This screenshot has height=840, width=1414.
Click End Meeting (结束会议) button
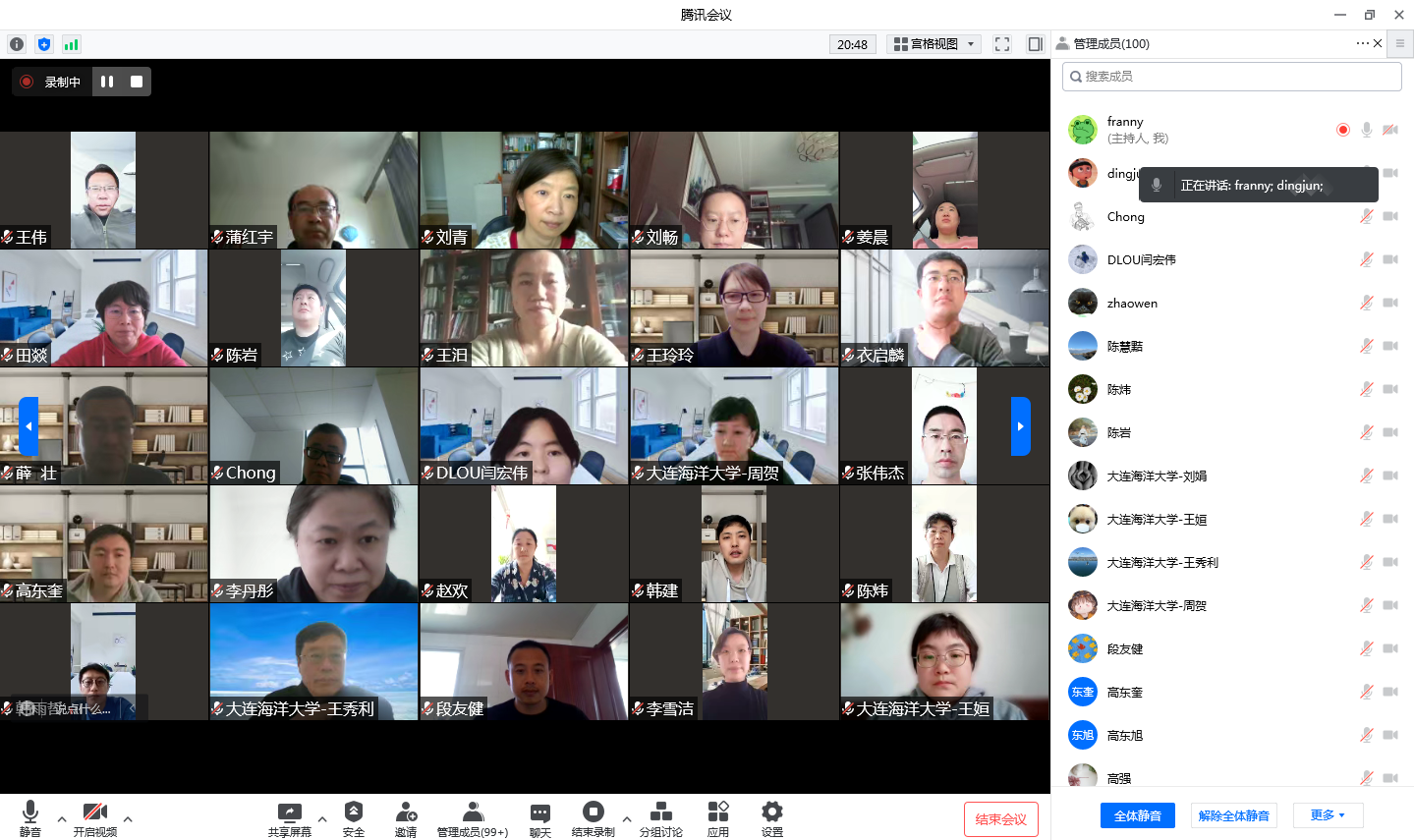pos(1000,819)
